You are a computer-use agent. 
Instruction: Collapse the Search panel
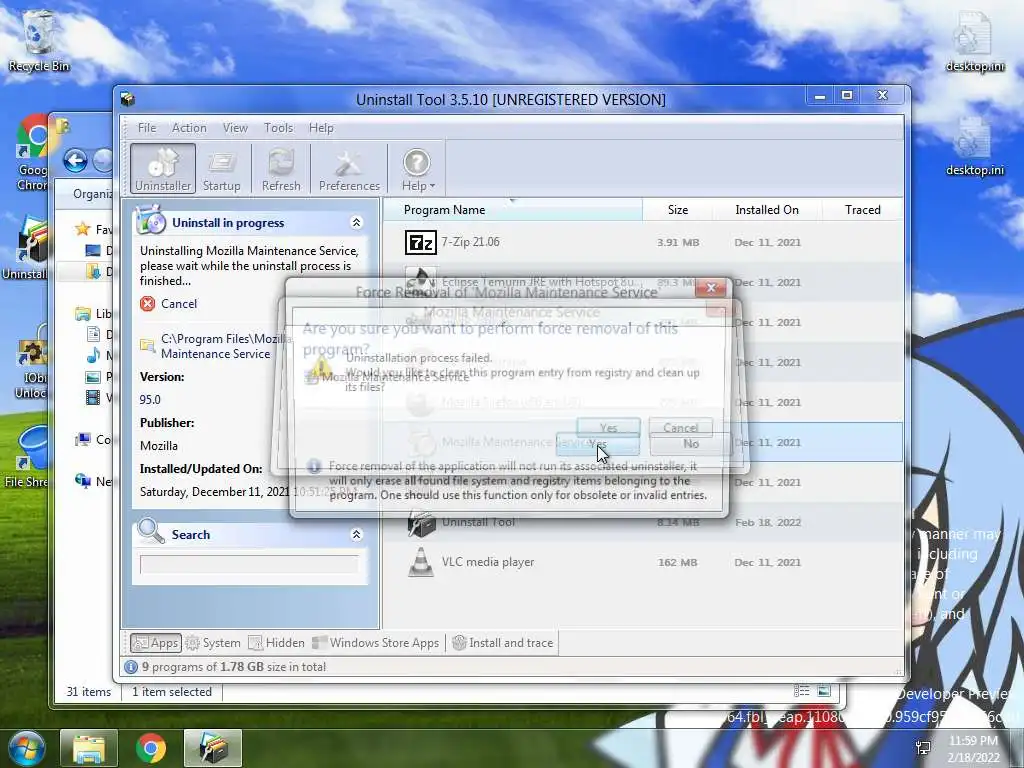(x=357, y=534)
